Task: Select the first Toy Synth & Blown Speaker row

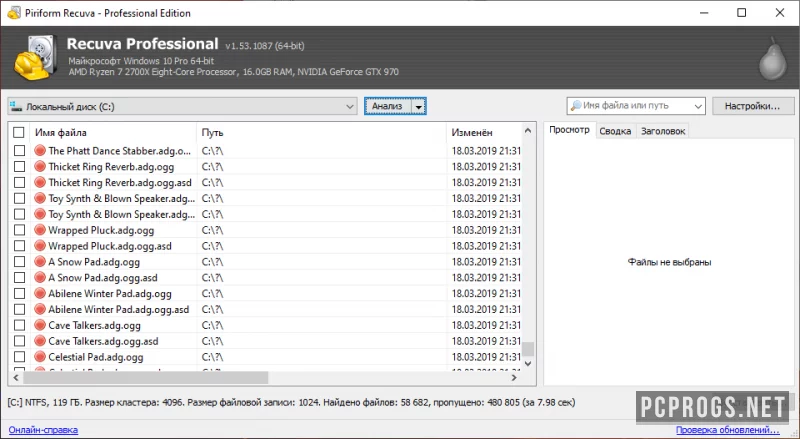Action: pyautogui.click(x=265, y=198)
